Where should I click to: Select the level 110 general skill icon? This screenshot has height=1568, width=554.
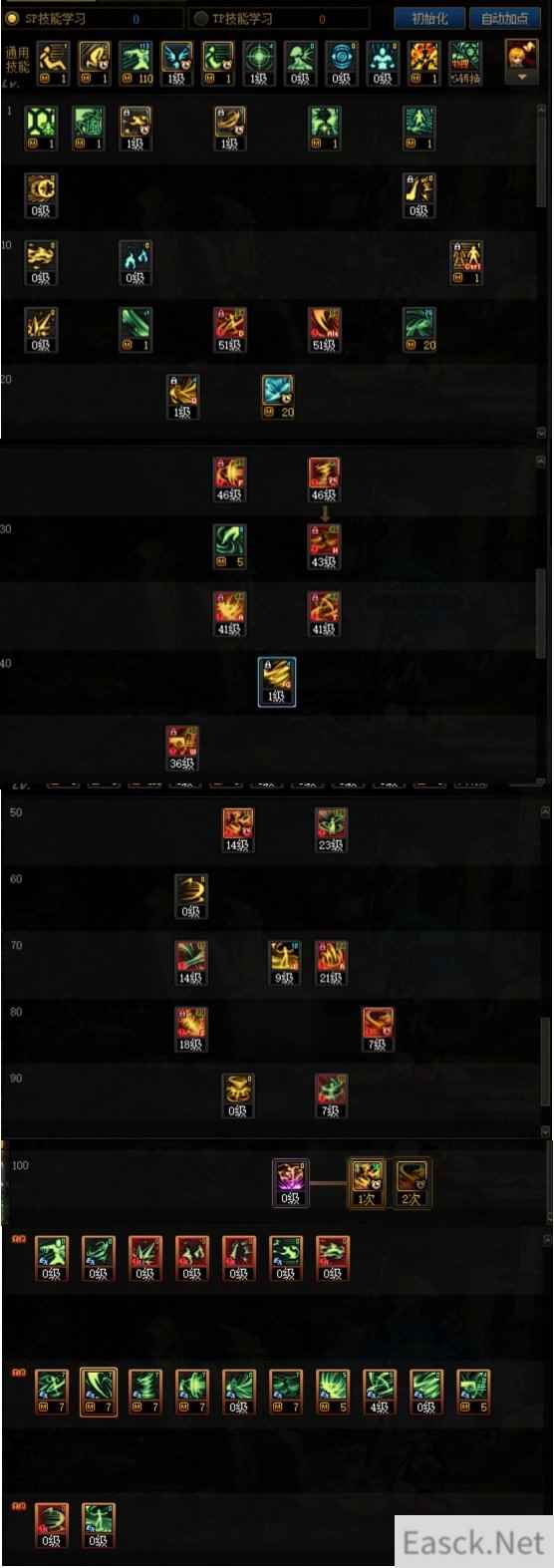pyautogui.click(x=136, y=63)
